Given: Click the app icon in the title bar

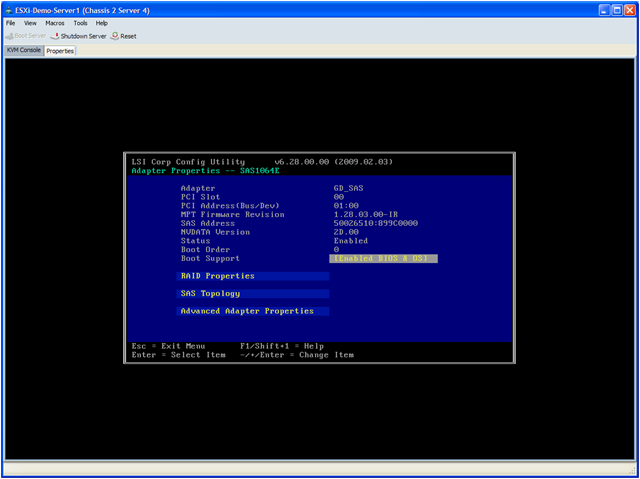Looking at the screenshot, I should 9,11.
